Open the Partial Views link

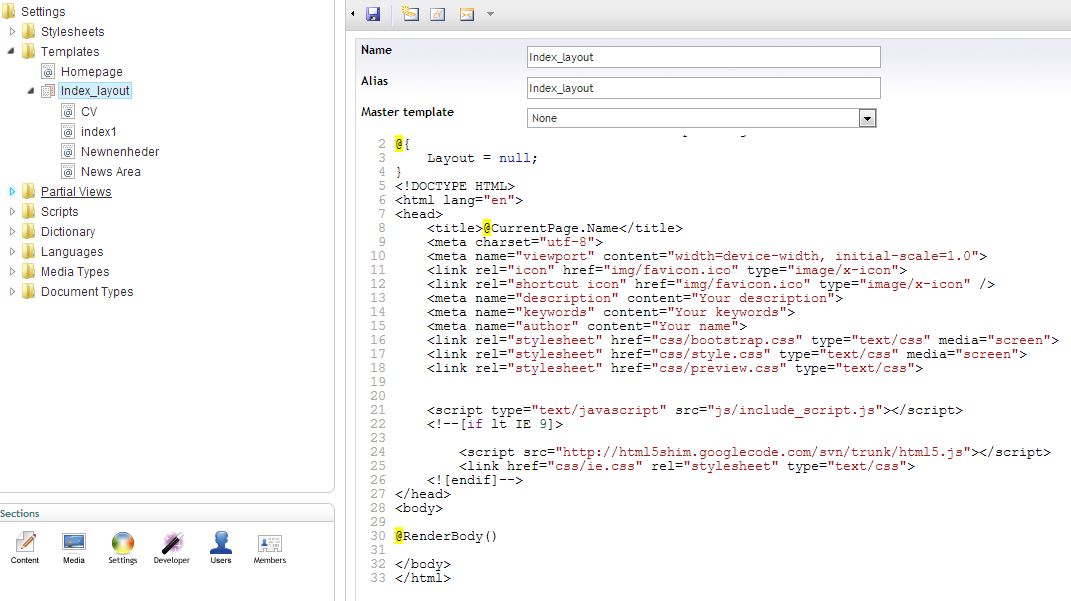(76, 192)
